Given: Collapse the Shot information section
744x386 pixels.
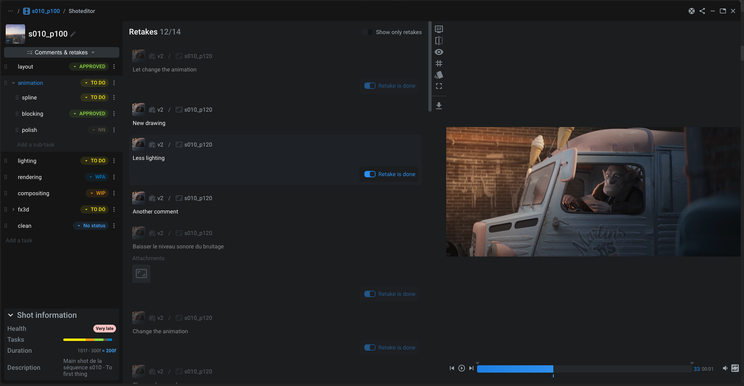Looking at the screenshot, I should (10, 315).
